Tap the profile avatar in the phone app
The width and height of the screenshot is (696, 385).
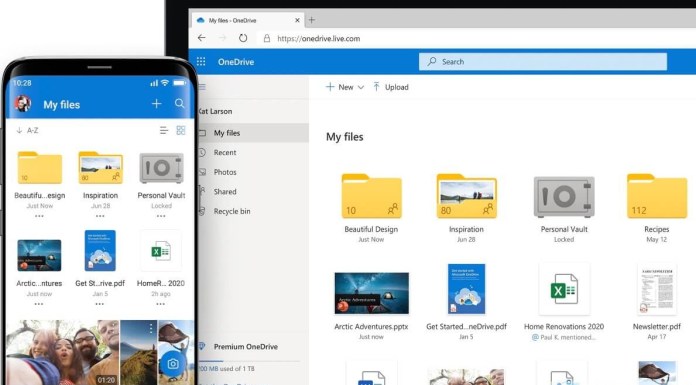point(23,104)
